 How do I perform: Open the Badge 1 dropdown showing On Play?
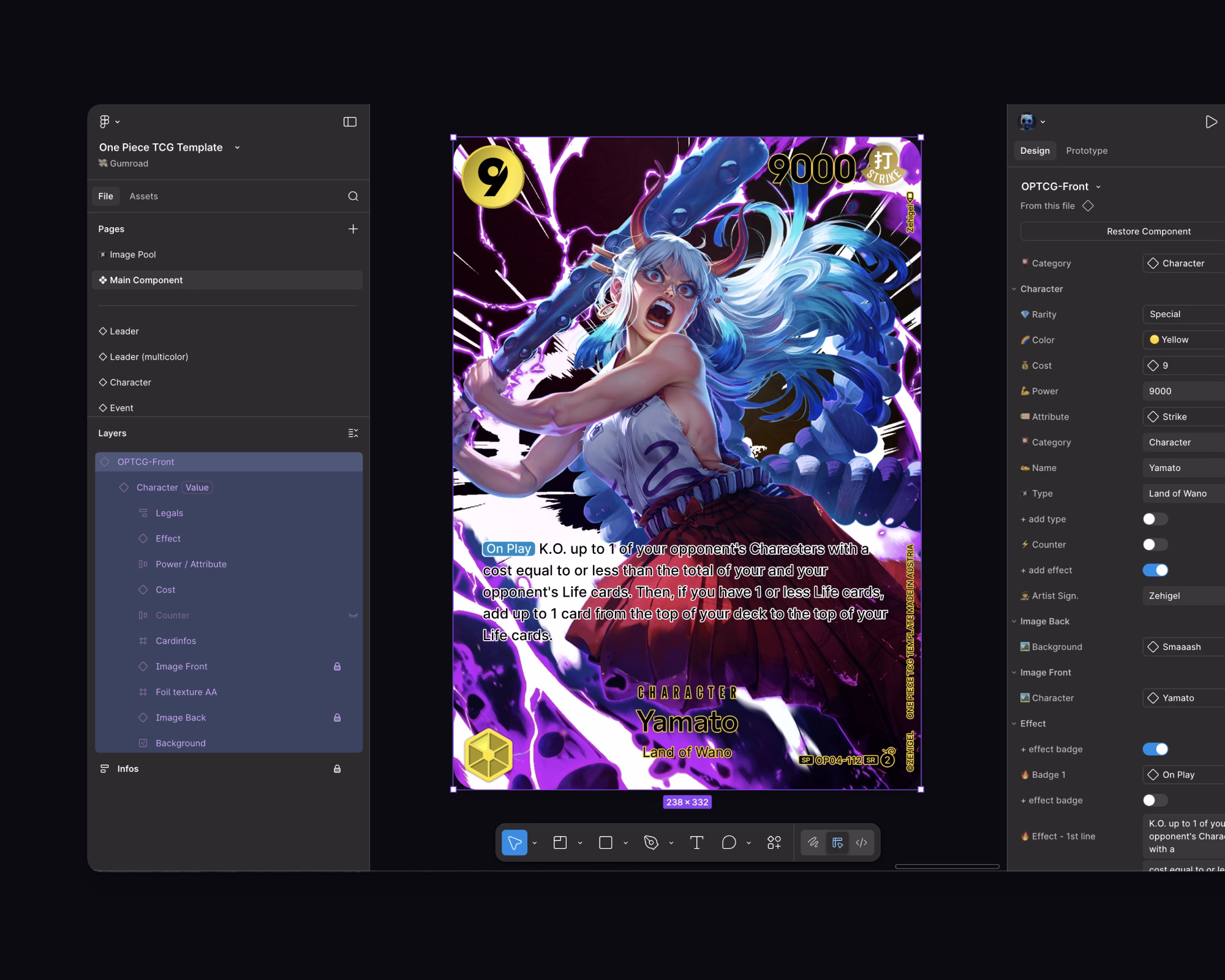[1183, 774]
